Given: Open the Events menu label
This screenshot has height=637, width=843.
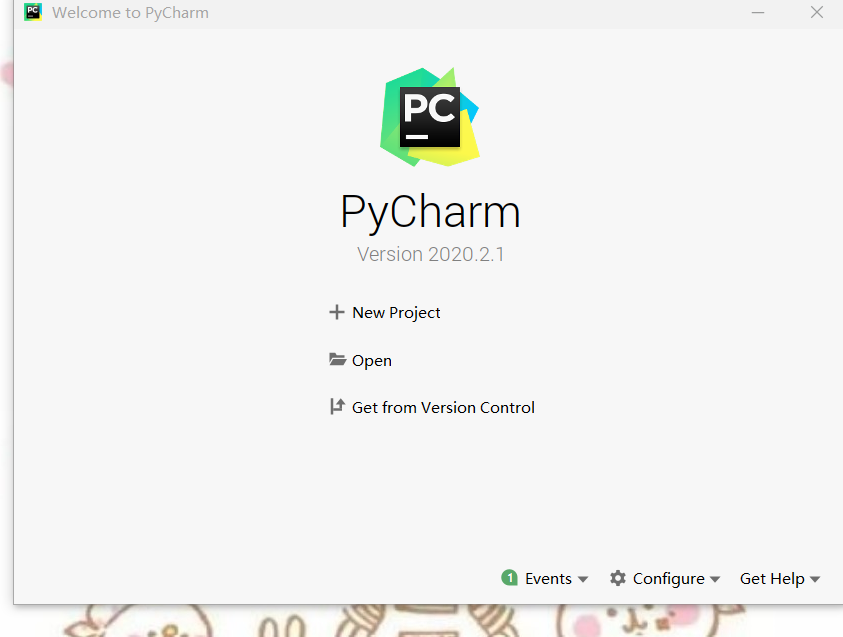Looking at the screenshot, I should coord(548,578).
